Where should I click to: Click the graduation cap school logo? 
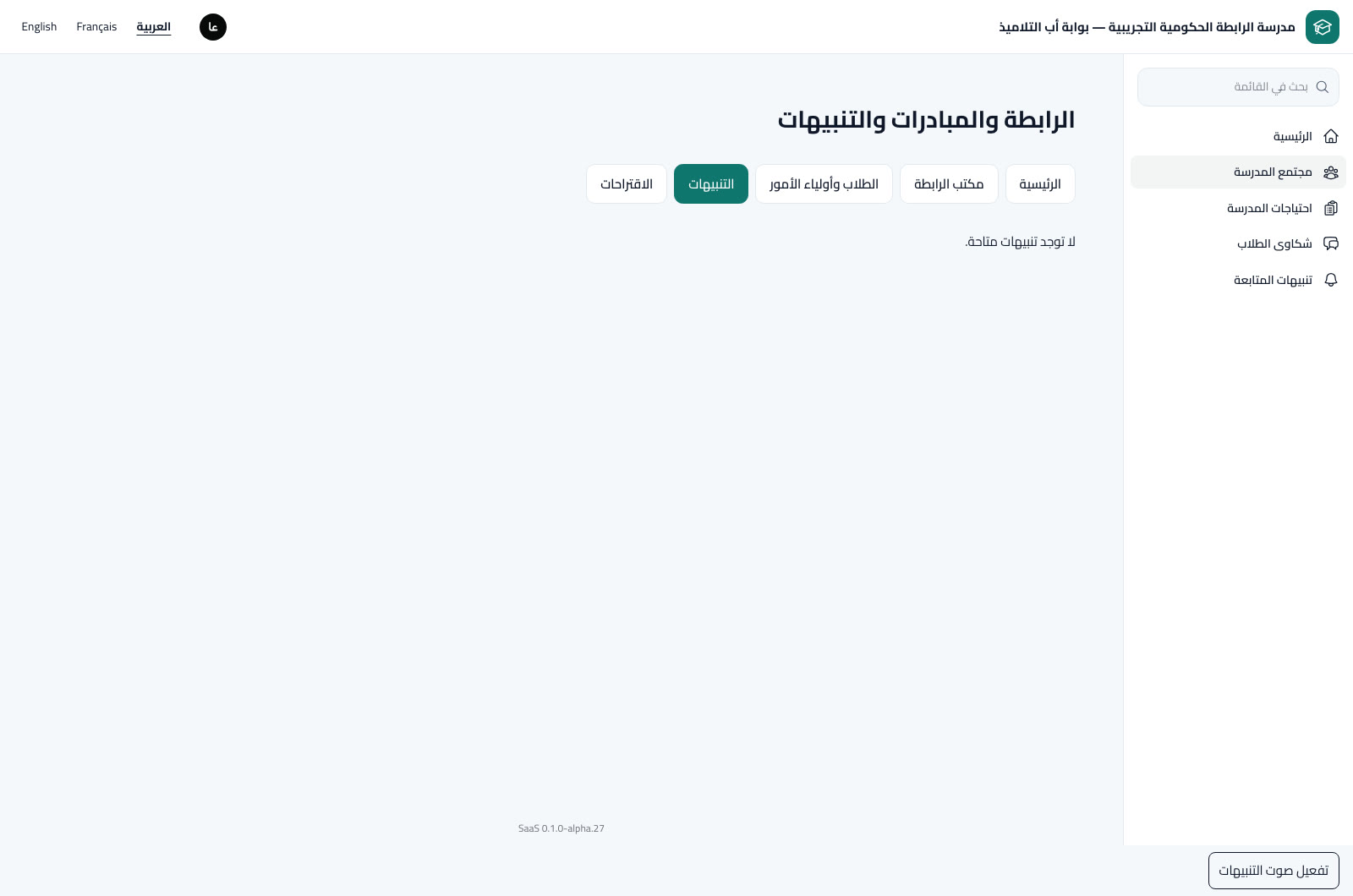(1322, 27)
